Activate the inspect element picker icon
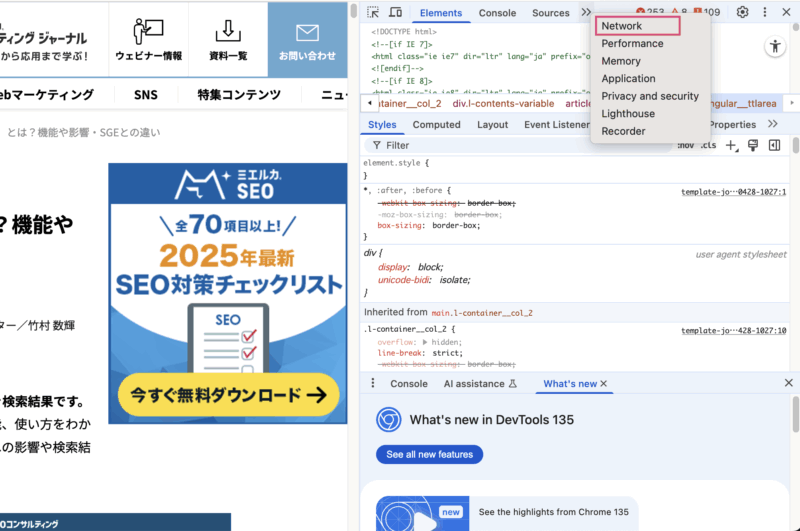 [x=373, y=12]
